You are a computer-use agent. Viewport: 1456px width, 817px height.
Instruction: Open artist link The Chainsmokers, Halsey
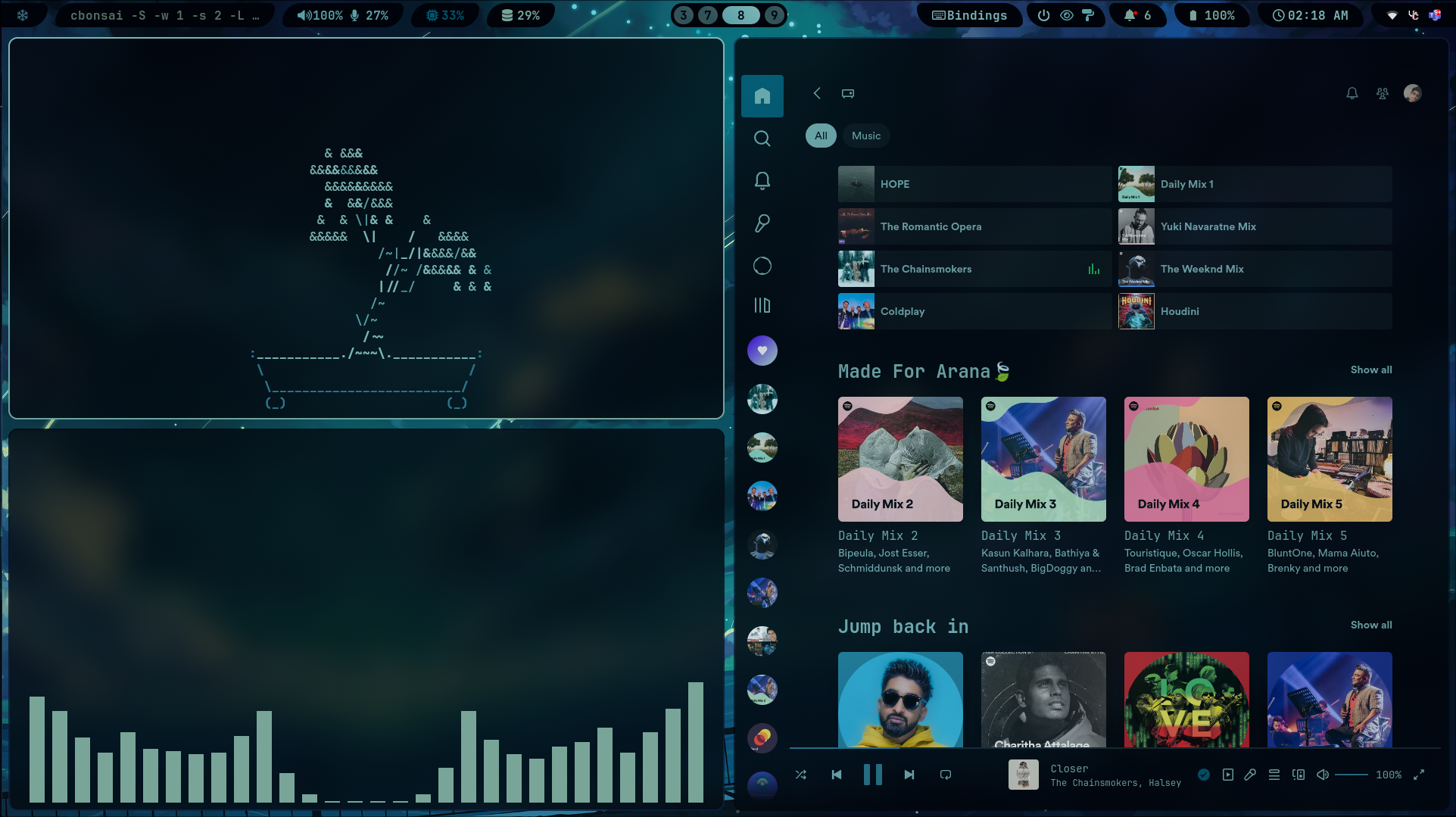[x=1115, y=783]
